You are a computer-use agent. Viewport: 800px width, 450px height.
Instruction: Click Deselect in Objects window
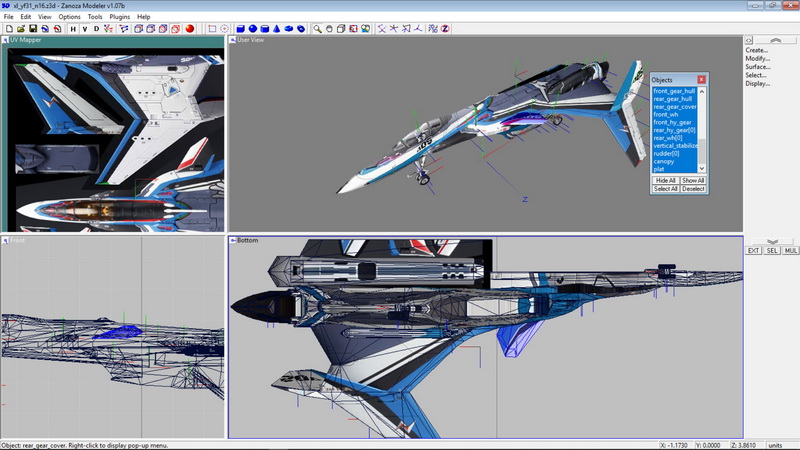coord(693,189)
